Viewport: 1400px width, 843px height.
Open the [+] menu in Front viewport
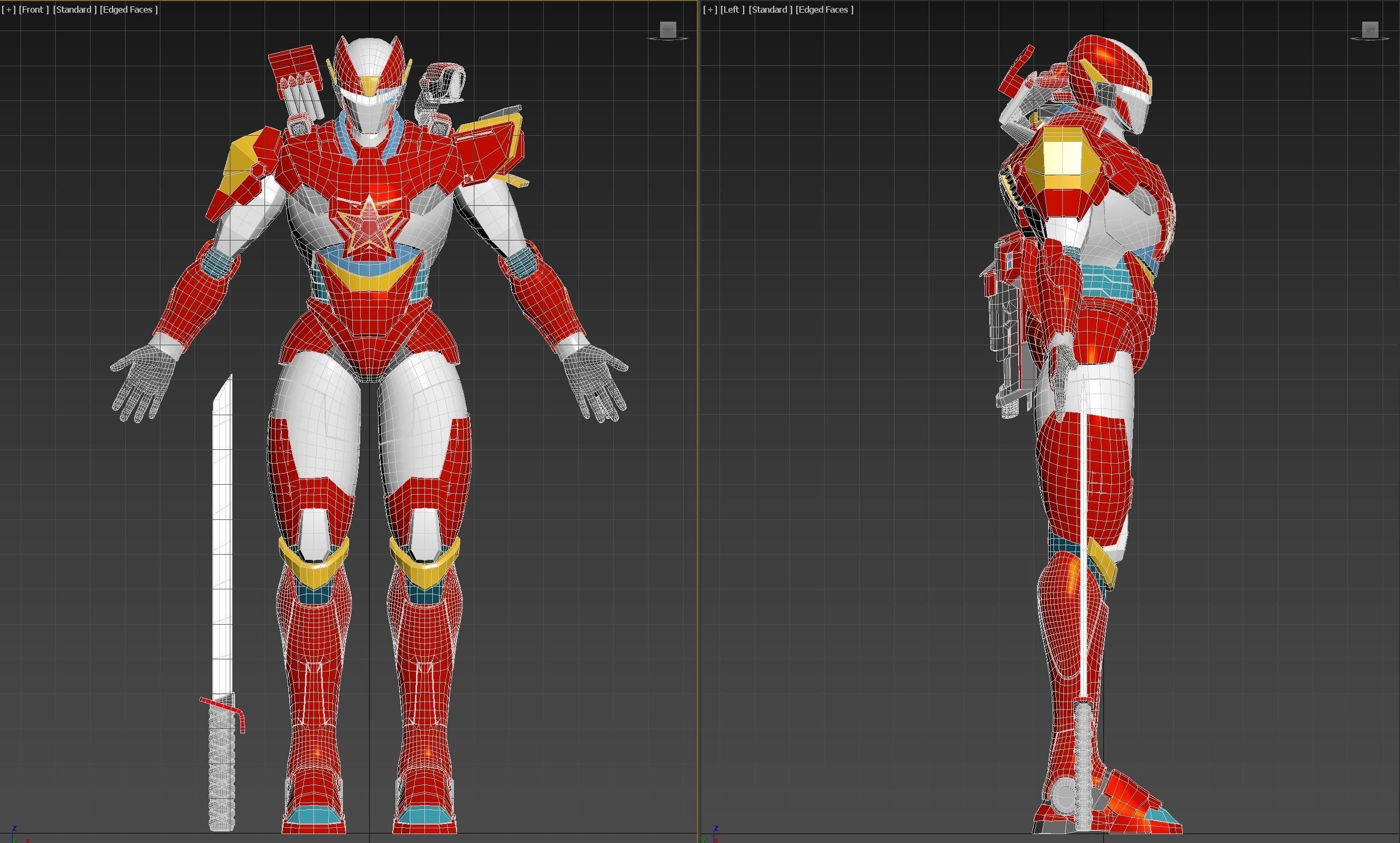[x=8, y=9]
